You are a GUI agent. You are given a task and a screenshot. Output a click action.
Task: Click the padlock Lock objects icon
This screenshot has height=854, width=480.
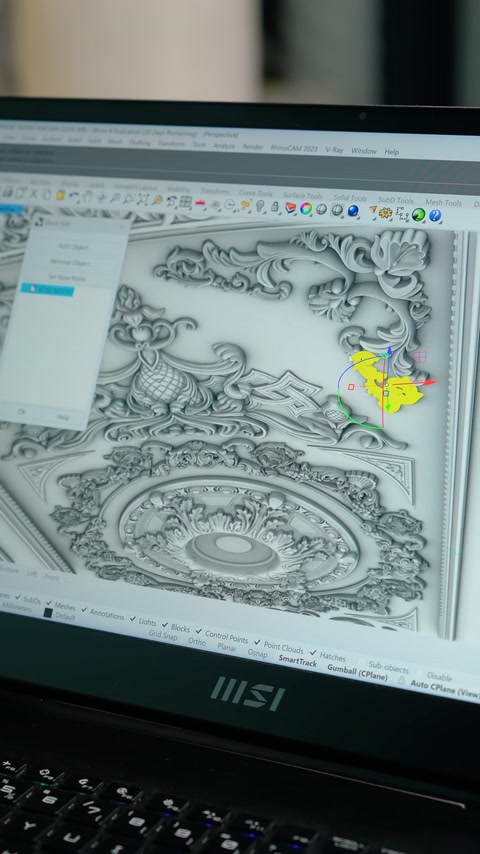coord(275,206)
